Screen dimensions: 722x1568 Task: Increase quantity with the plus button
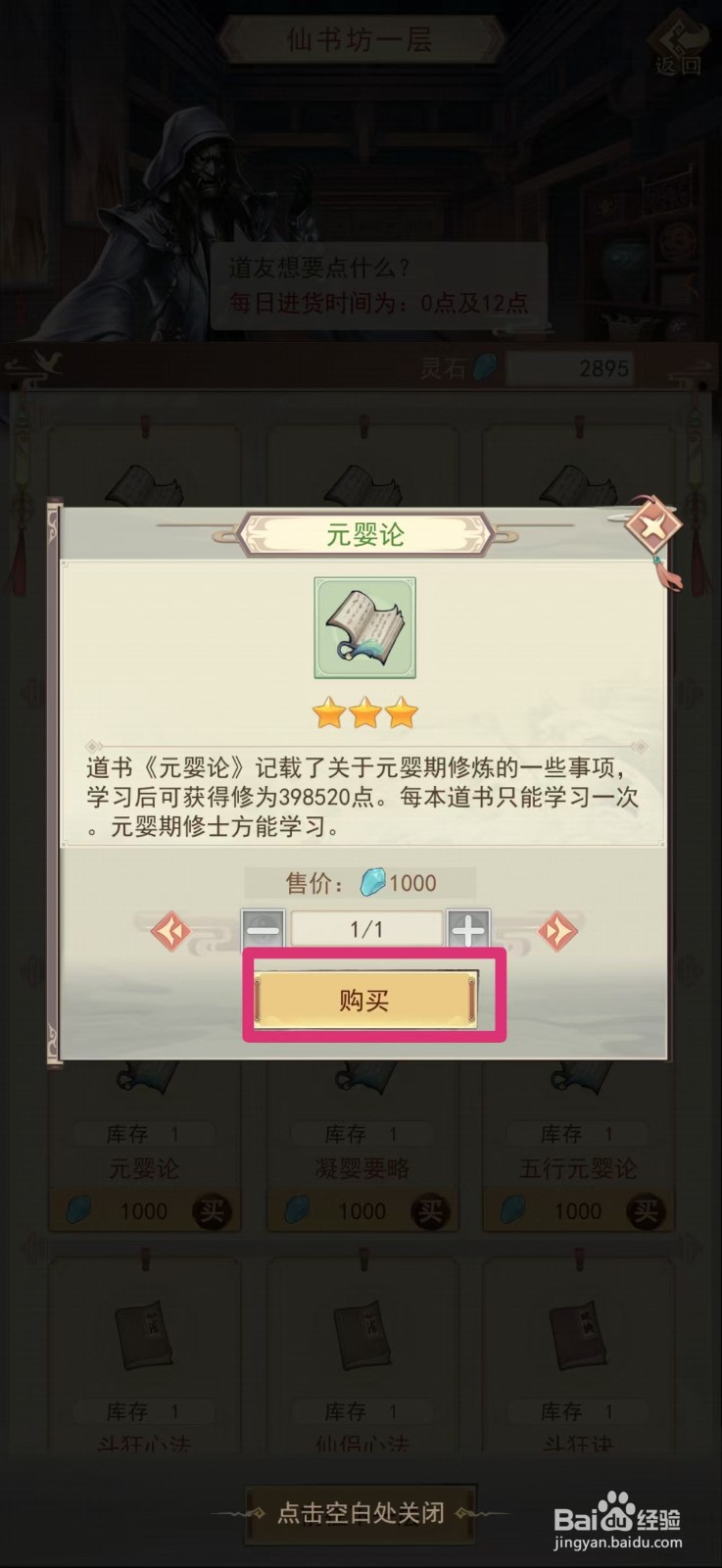[468, 929]
